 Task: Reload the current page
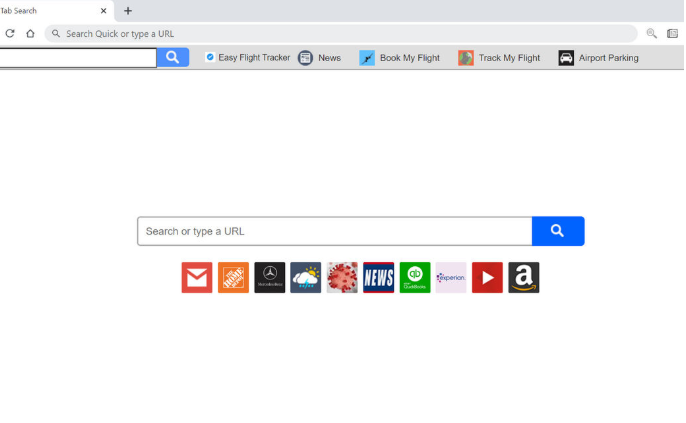10,34
